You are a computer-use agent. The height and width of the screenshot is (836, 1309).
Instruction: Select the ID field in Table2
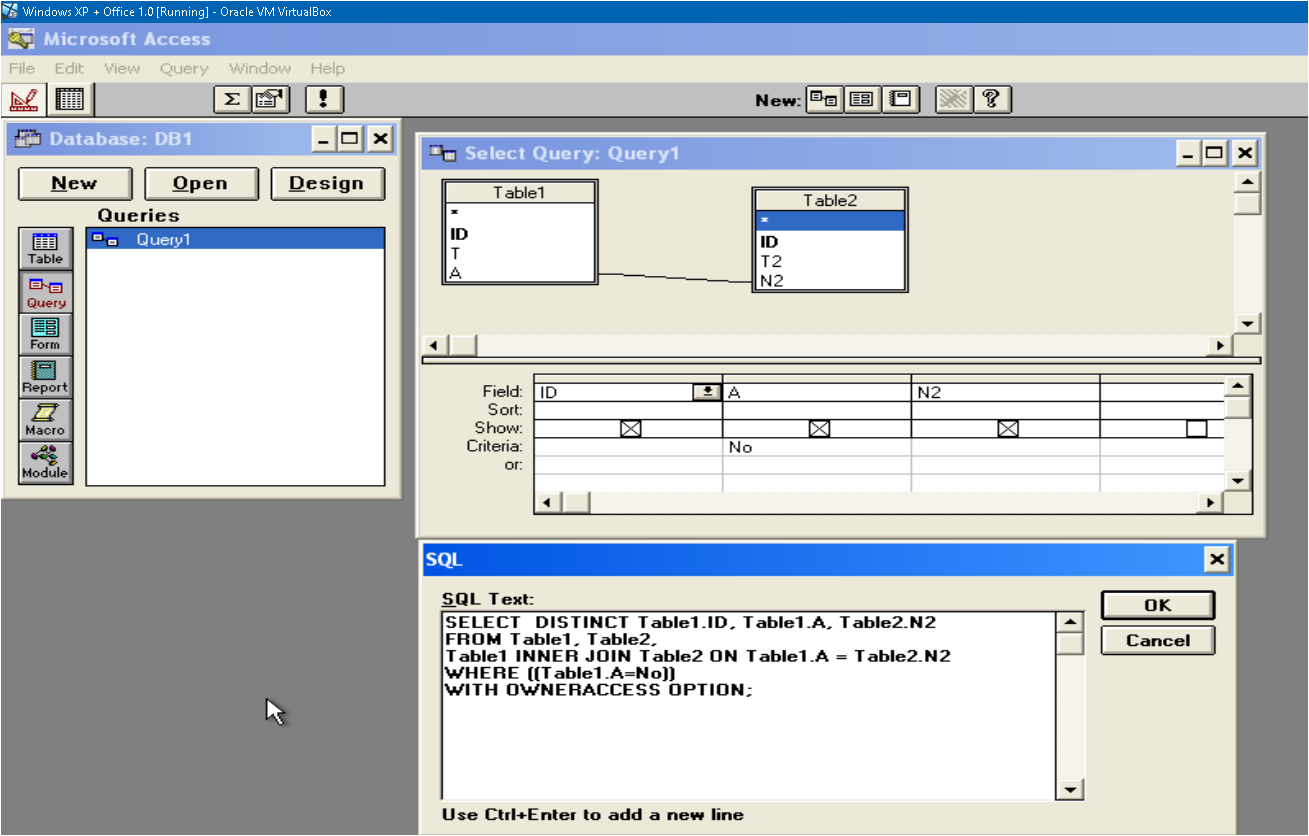pos(830,242)
